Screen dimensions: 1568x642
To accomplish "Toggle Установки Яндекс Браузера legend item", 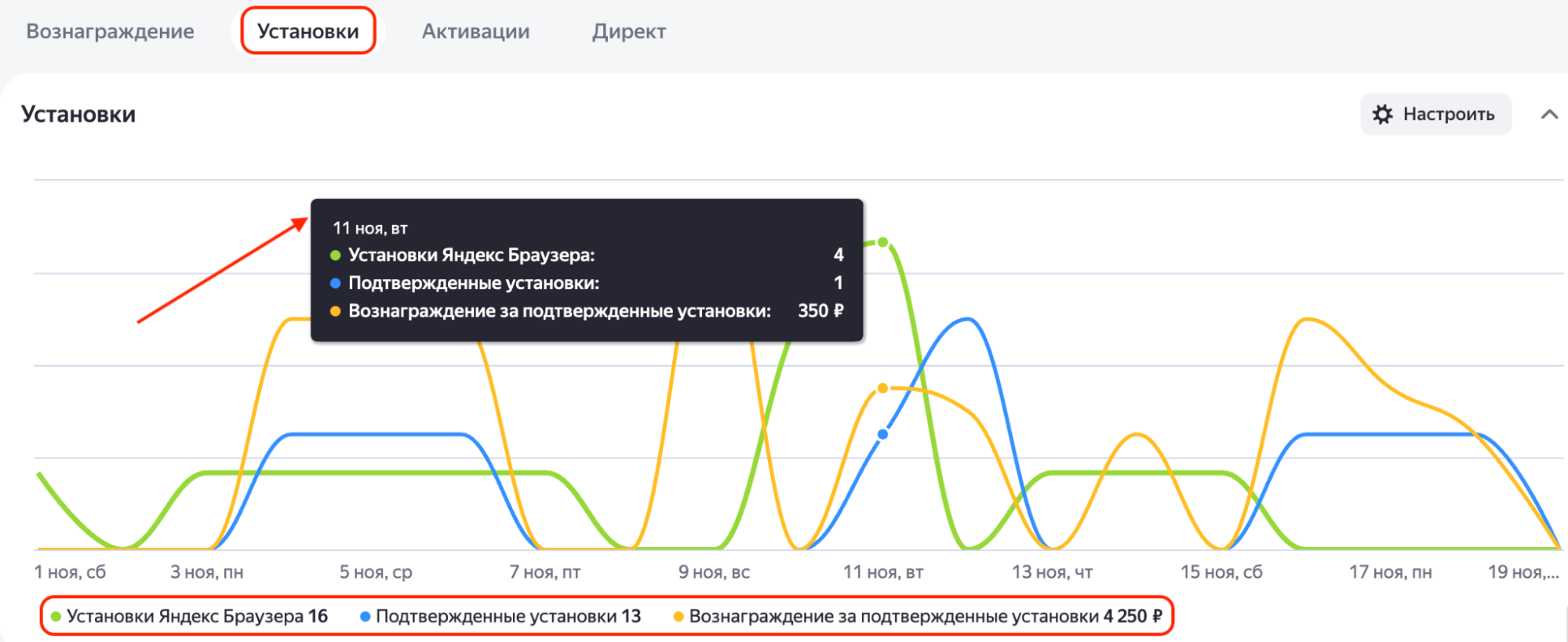I will (x=189, y=616).
